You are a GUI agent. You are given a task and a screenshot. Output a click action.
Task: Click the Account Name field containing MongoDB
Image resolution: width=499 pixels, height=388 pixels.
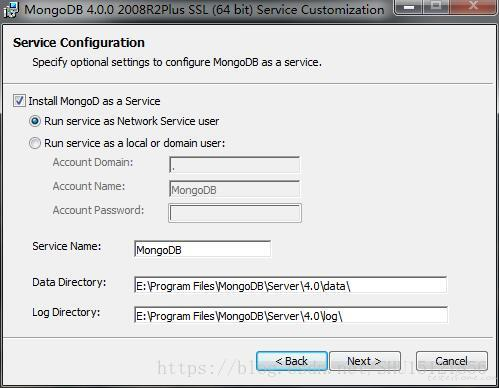tap(234, 189)
